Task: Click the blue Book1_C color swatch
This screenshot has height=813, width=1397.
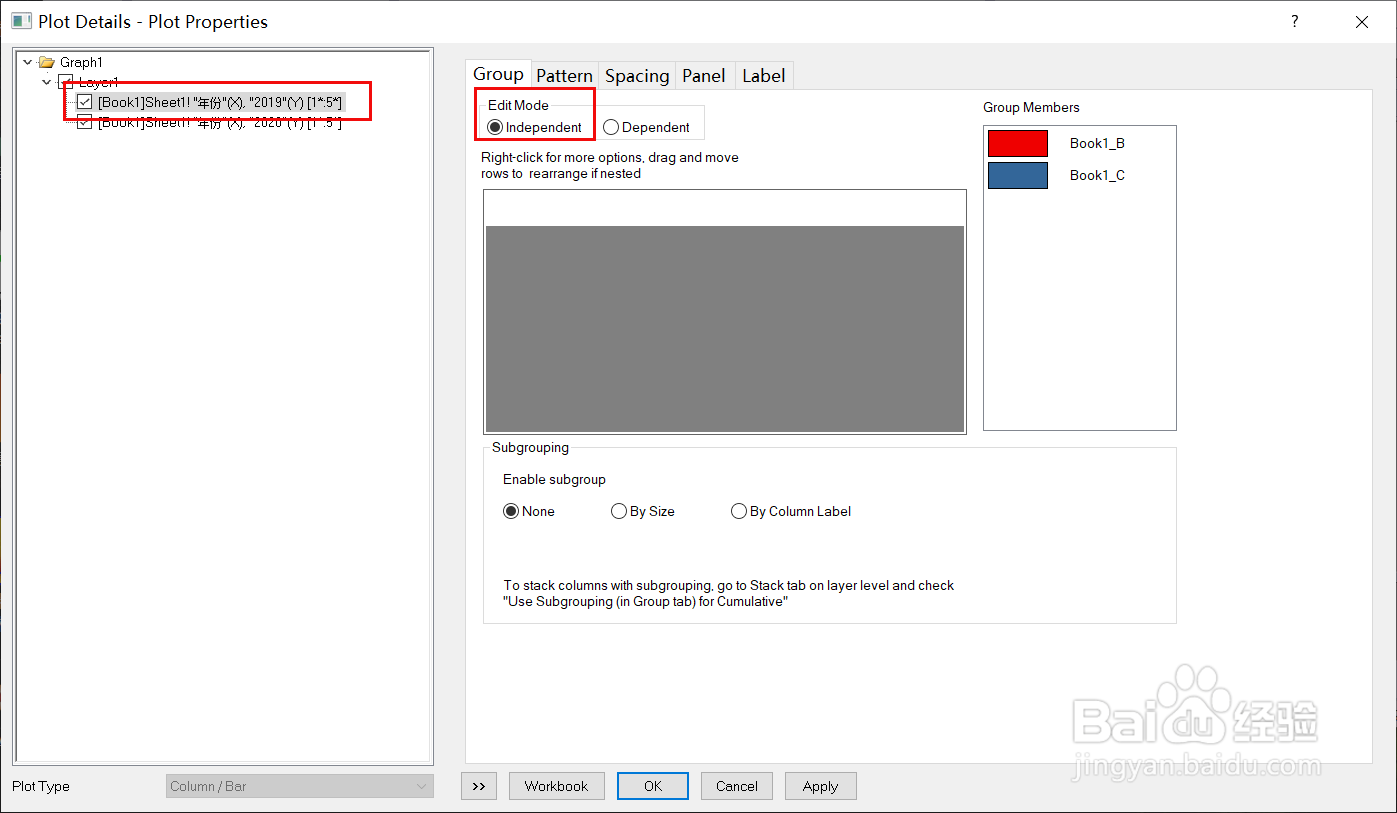Action: [1018, 175]
